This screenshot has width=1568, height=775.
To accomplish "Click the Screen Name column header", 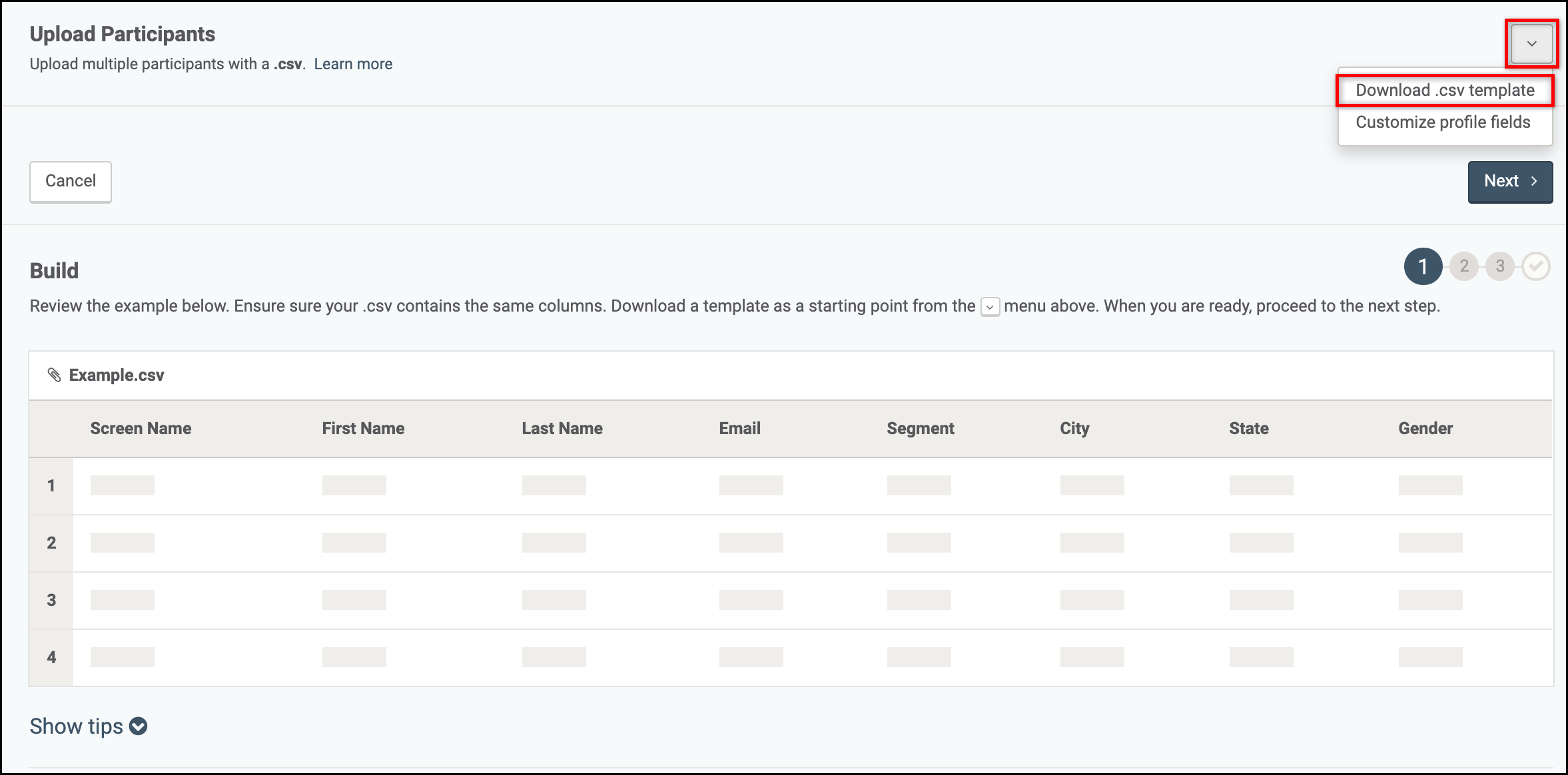I will point(141,429).
